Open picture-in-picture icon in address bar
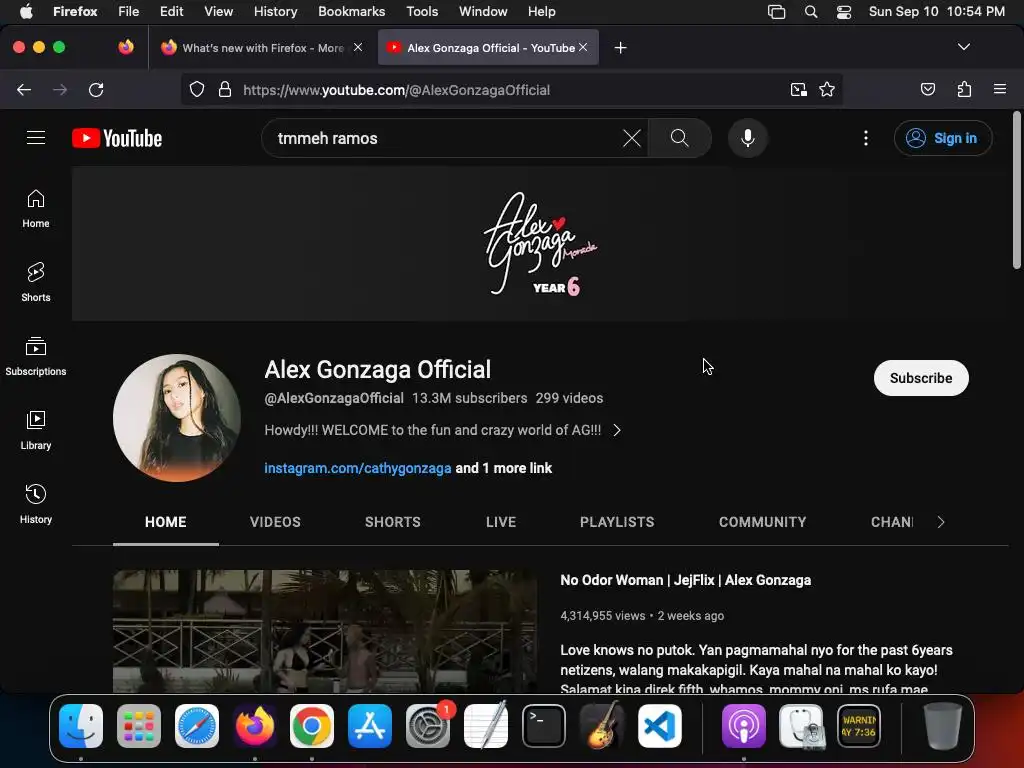The width and height of the screenshot is (1024, 768). [x=798, y=89]
